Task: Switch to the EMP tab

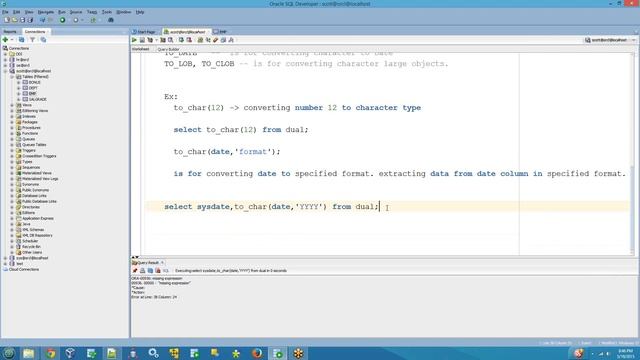Action: pos(220,32)
